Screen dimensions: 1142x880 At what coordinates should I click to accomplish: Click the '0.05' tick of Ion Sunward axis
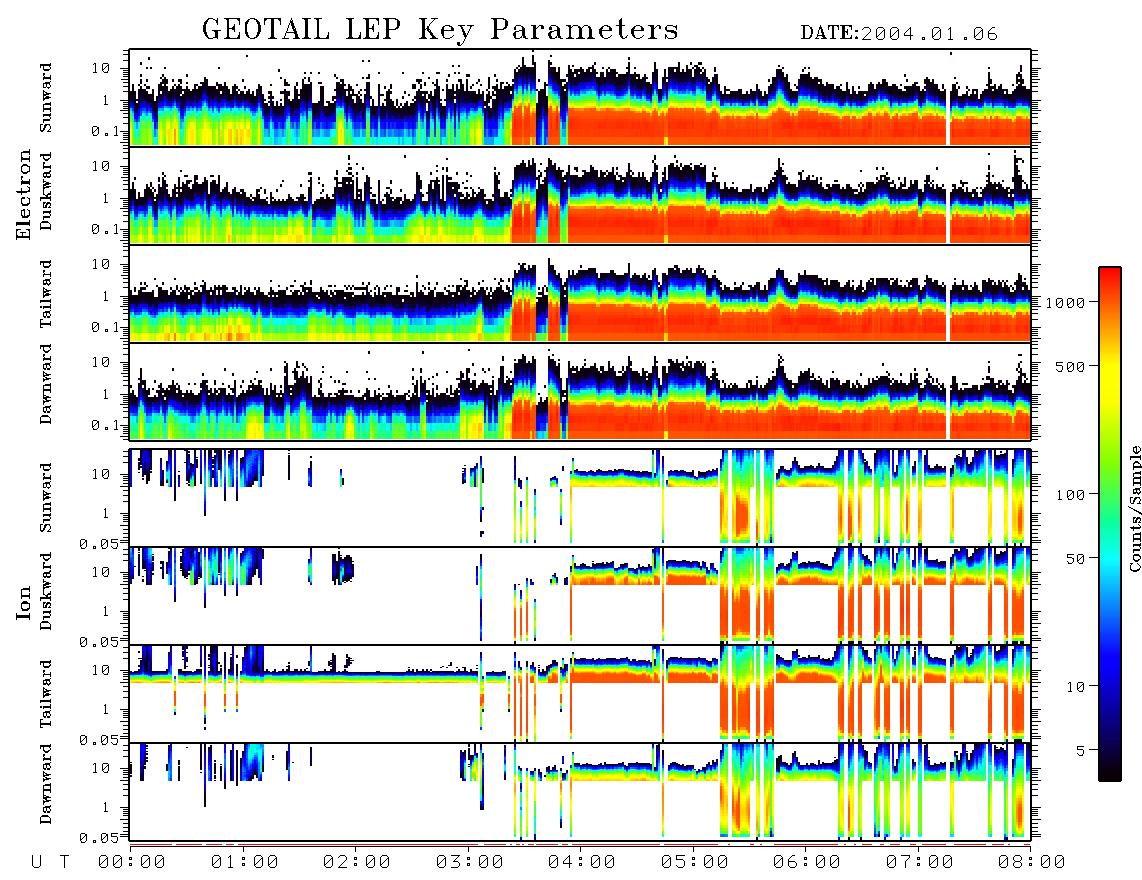(98, 543)
